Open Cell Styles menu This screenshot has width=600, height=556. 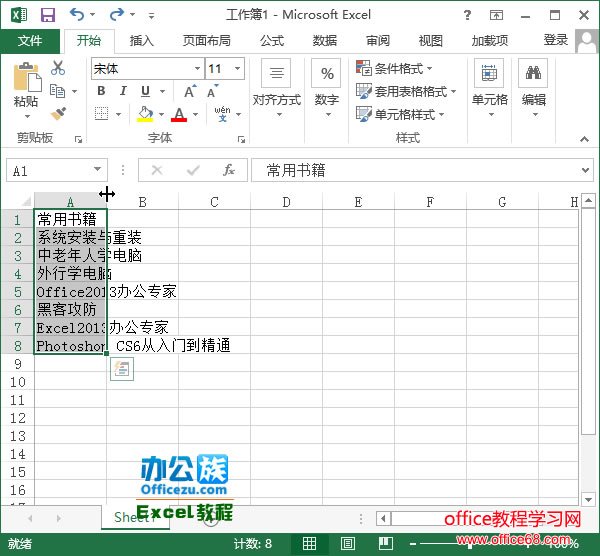click(400, 114)
